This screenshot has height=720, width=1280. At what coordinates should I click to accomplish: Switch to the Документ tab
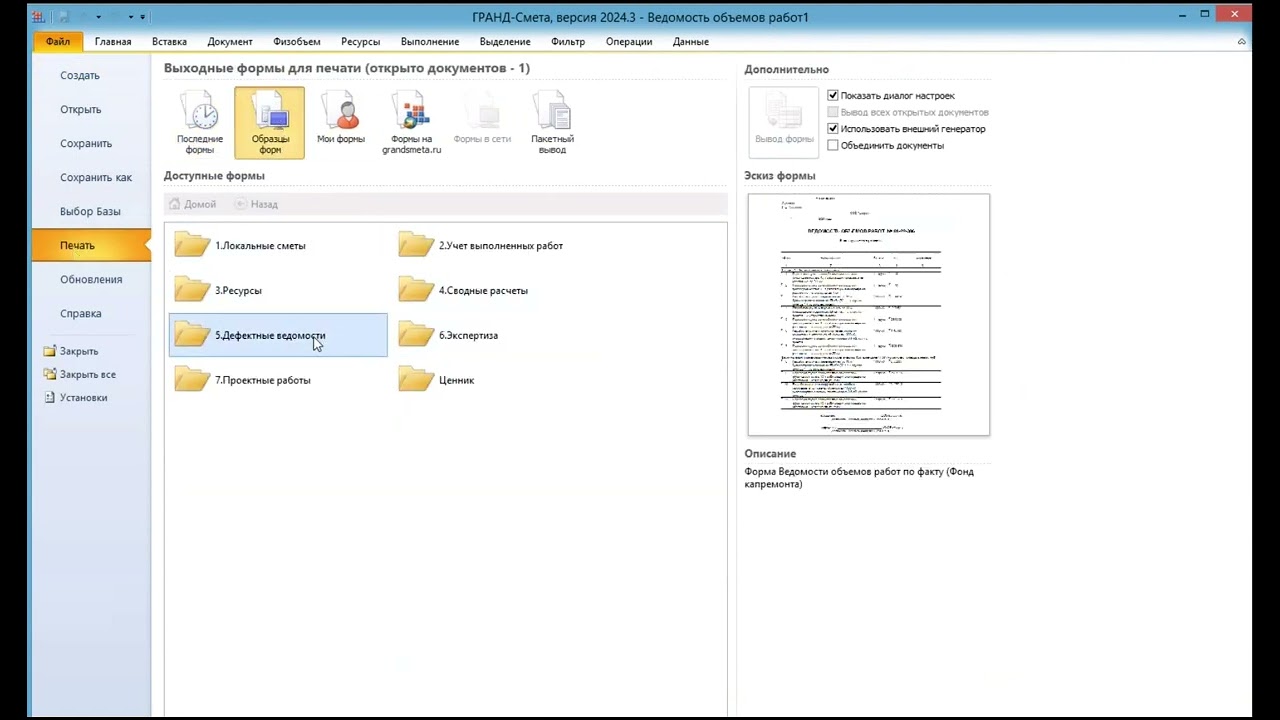pyautogui.click(x=230, y=41)
